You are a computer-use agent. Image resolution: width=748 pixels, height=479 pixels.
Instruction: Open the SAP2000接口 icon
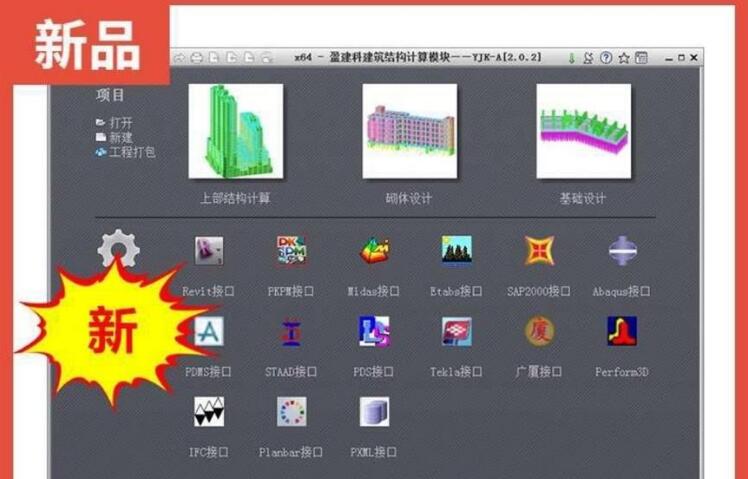pos(539,251)
